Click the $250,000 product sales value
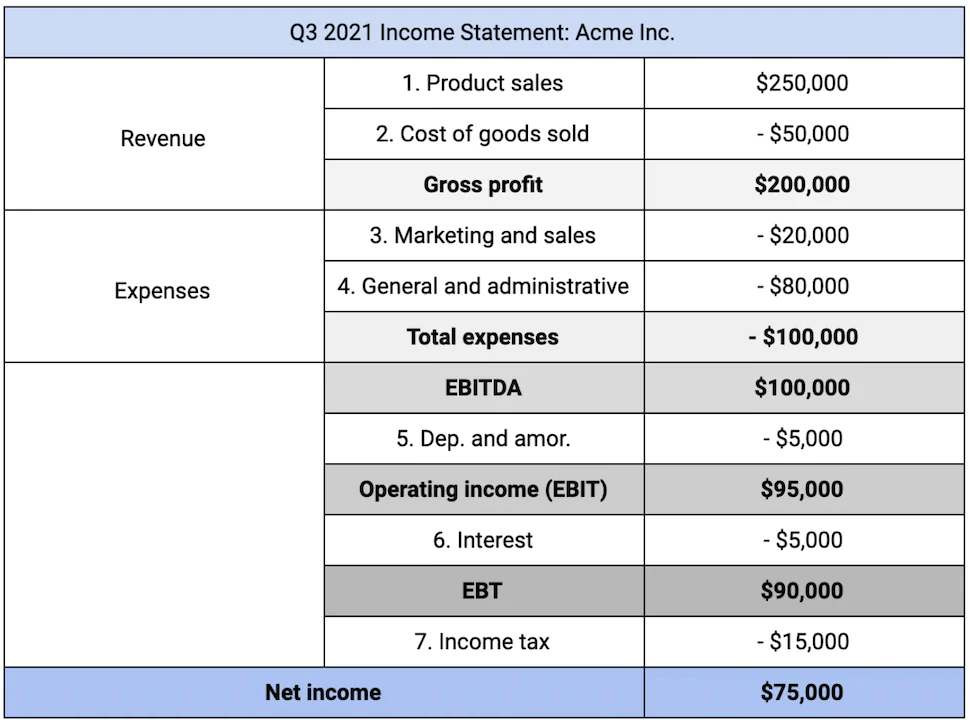The image size is (970, 725). tap(802, 83)
